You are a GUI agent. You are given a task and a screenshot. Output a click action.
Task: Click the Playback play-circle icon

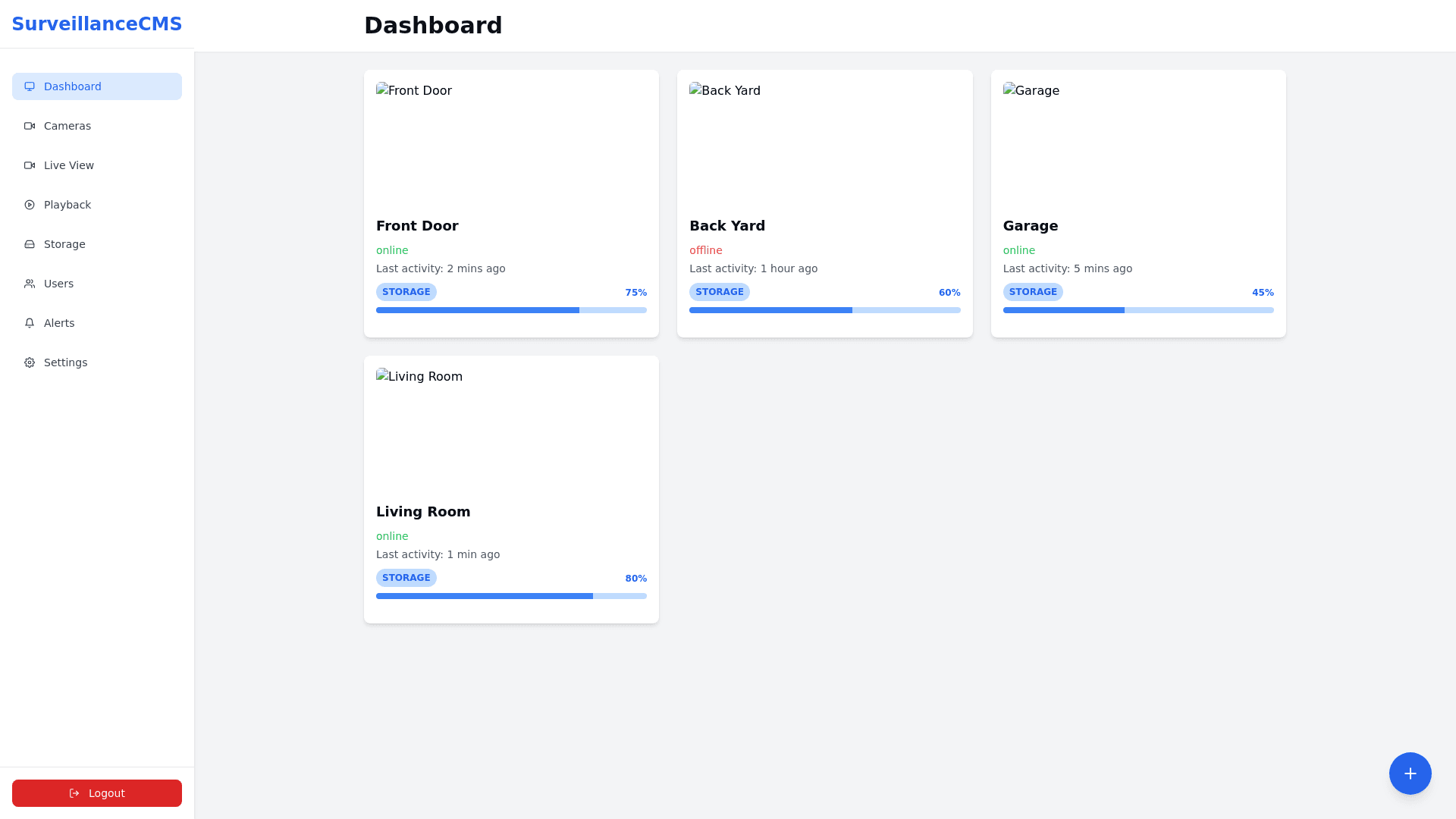coord(30,205)
